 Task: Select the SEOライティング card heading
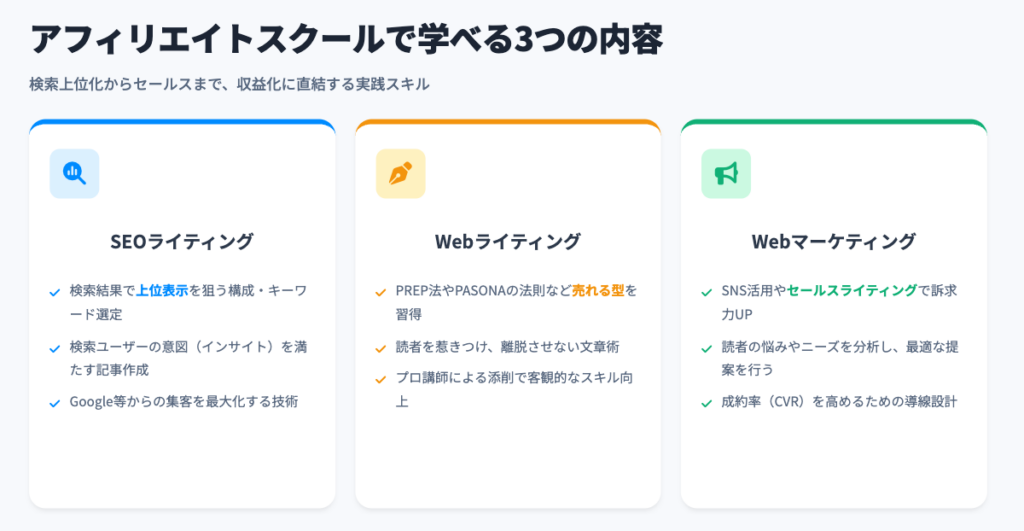click(181, 242)
